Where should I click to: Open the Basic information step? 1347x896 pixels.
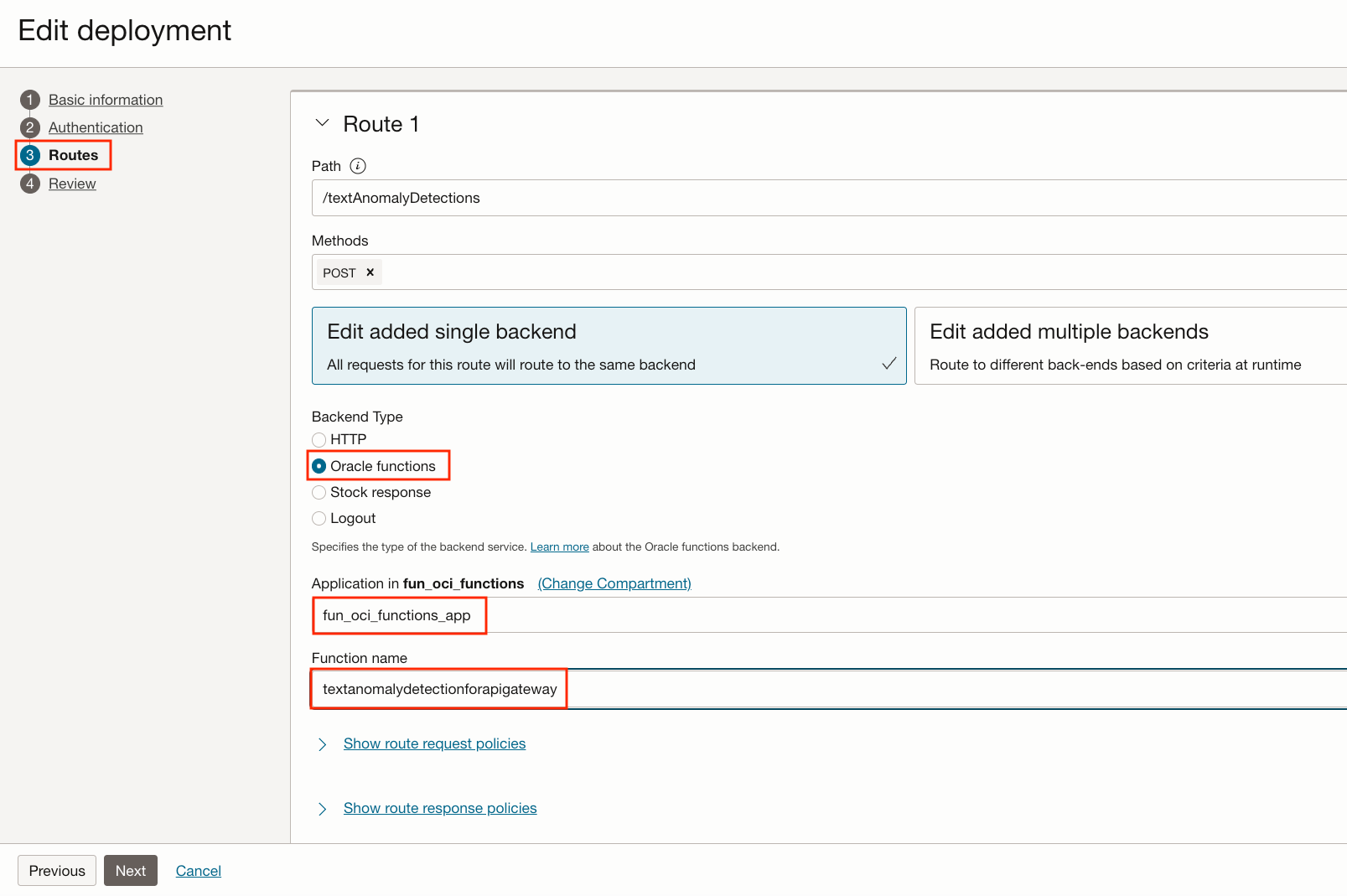(106, 100)
